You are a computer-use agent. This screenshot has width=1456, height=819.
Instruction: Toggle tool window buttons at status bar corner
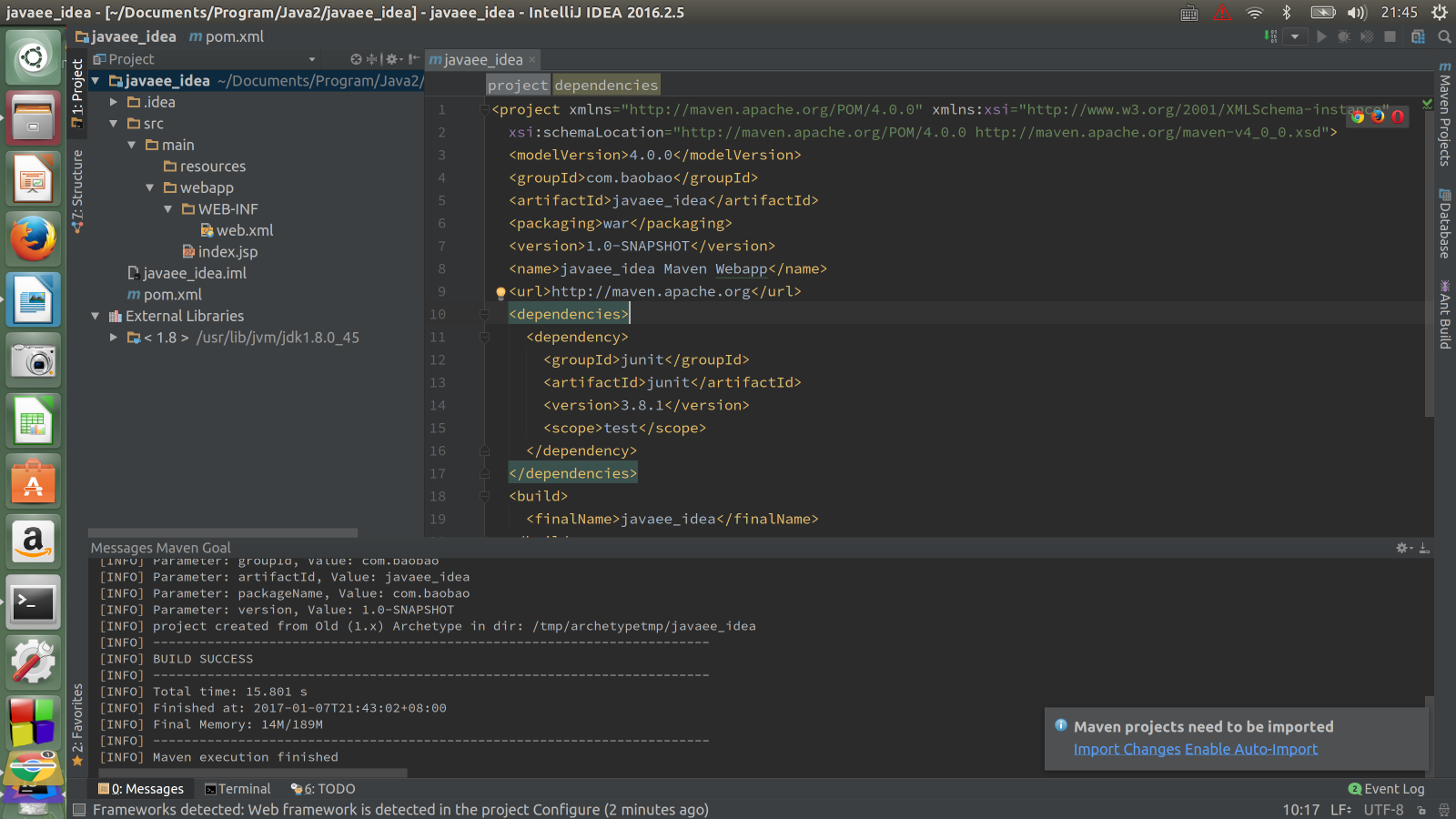79,809
